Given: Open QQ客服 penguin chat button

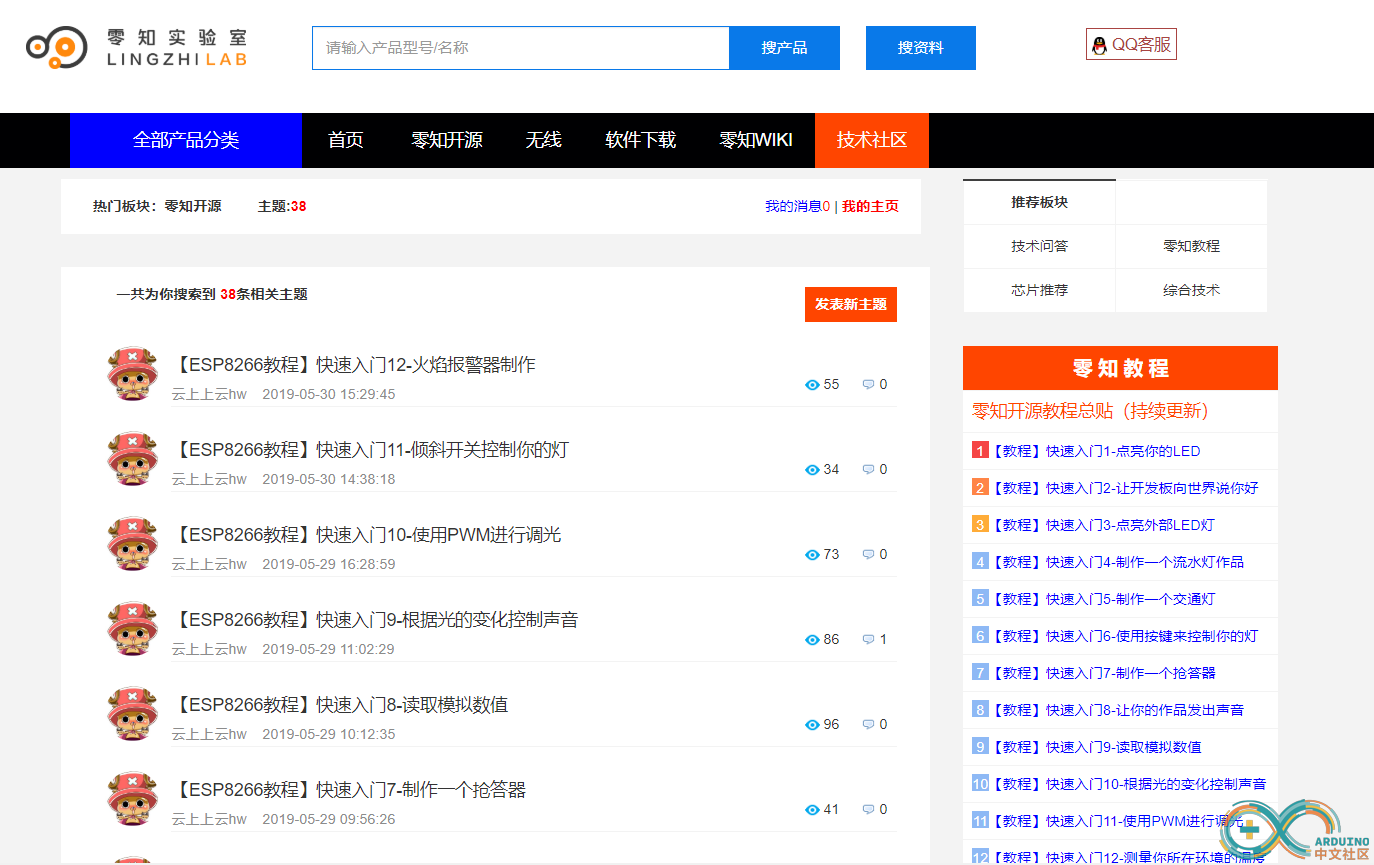Looking at the screenshot, I should pyautogui.click(x=1131, y=44).
